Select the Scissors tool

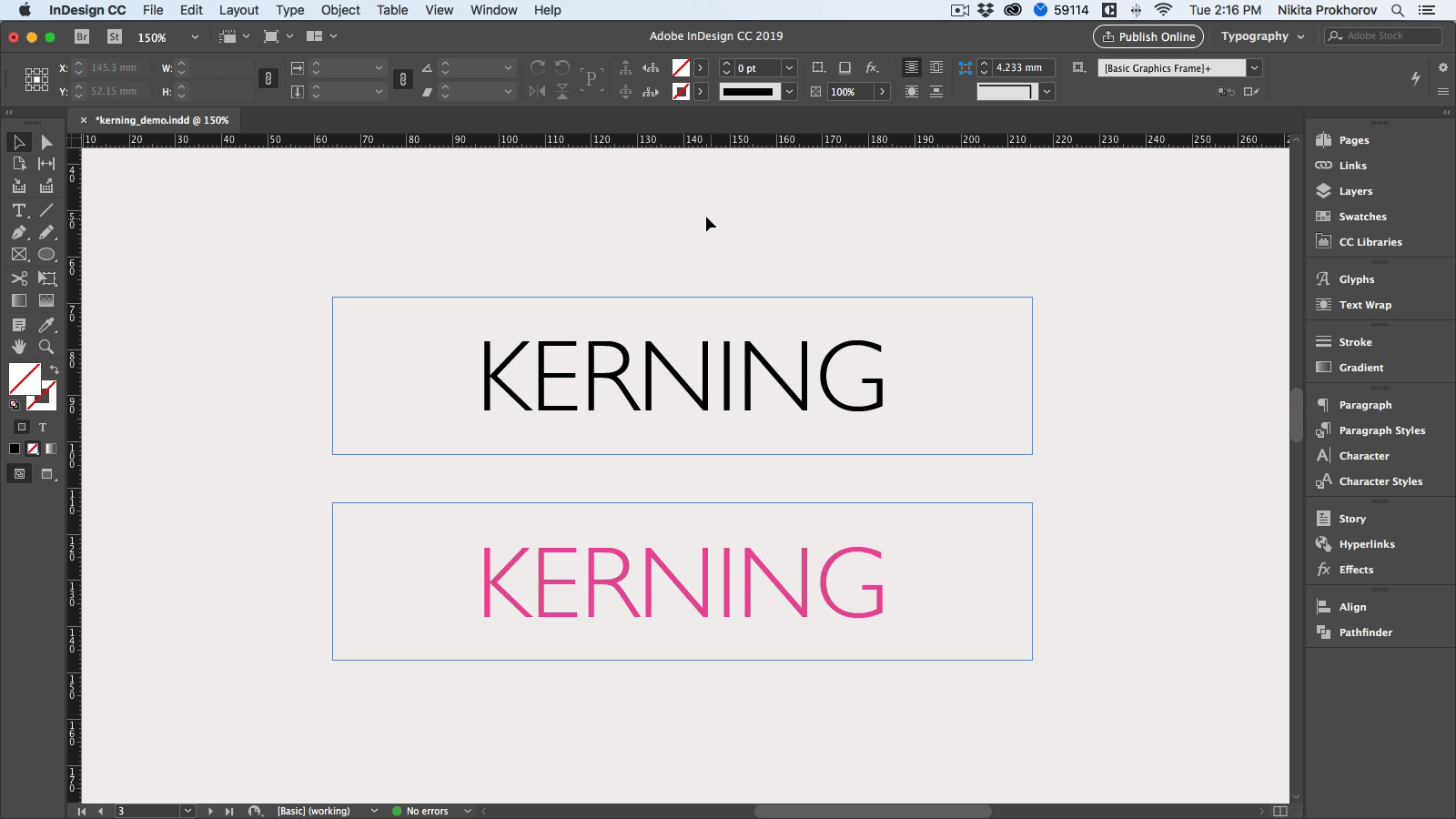[x=18, y=278]
